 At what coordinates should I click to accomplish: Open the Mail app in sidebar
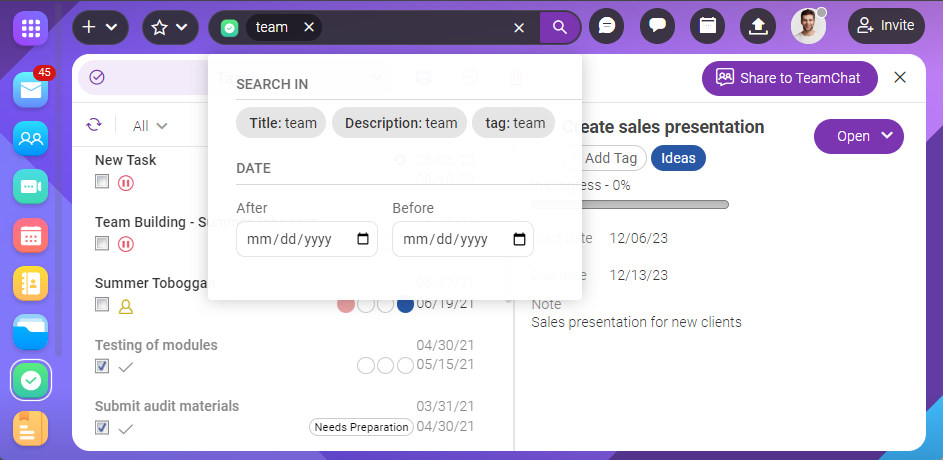[x=30, y=90]
